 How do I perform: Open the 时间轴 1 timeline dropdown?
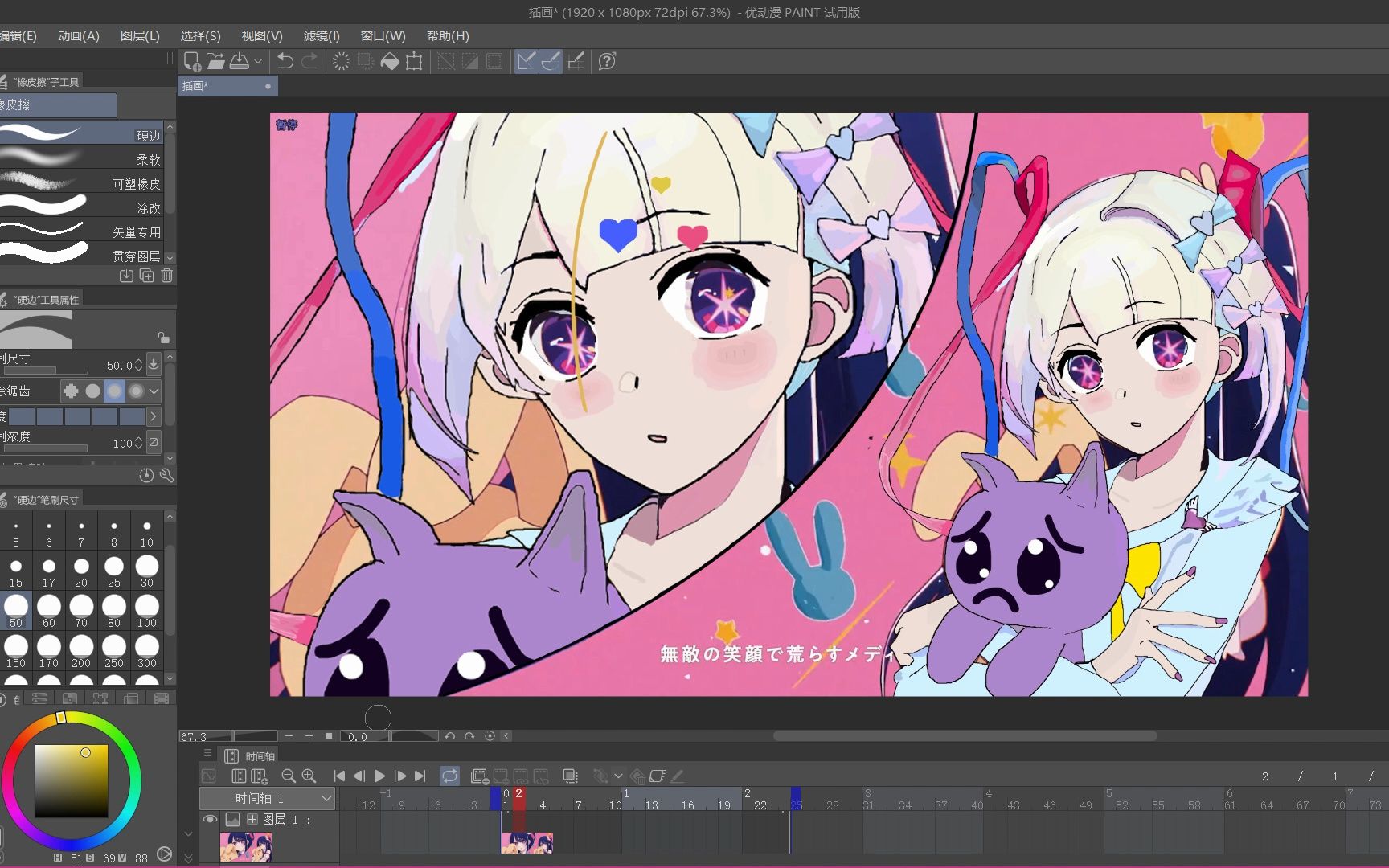(267, 798)
